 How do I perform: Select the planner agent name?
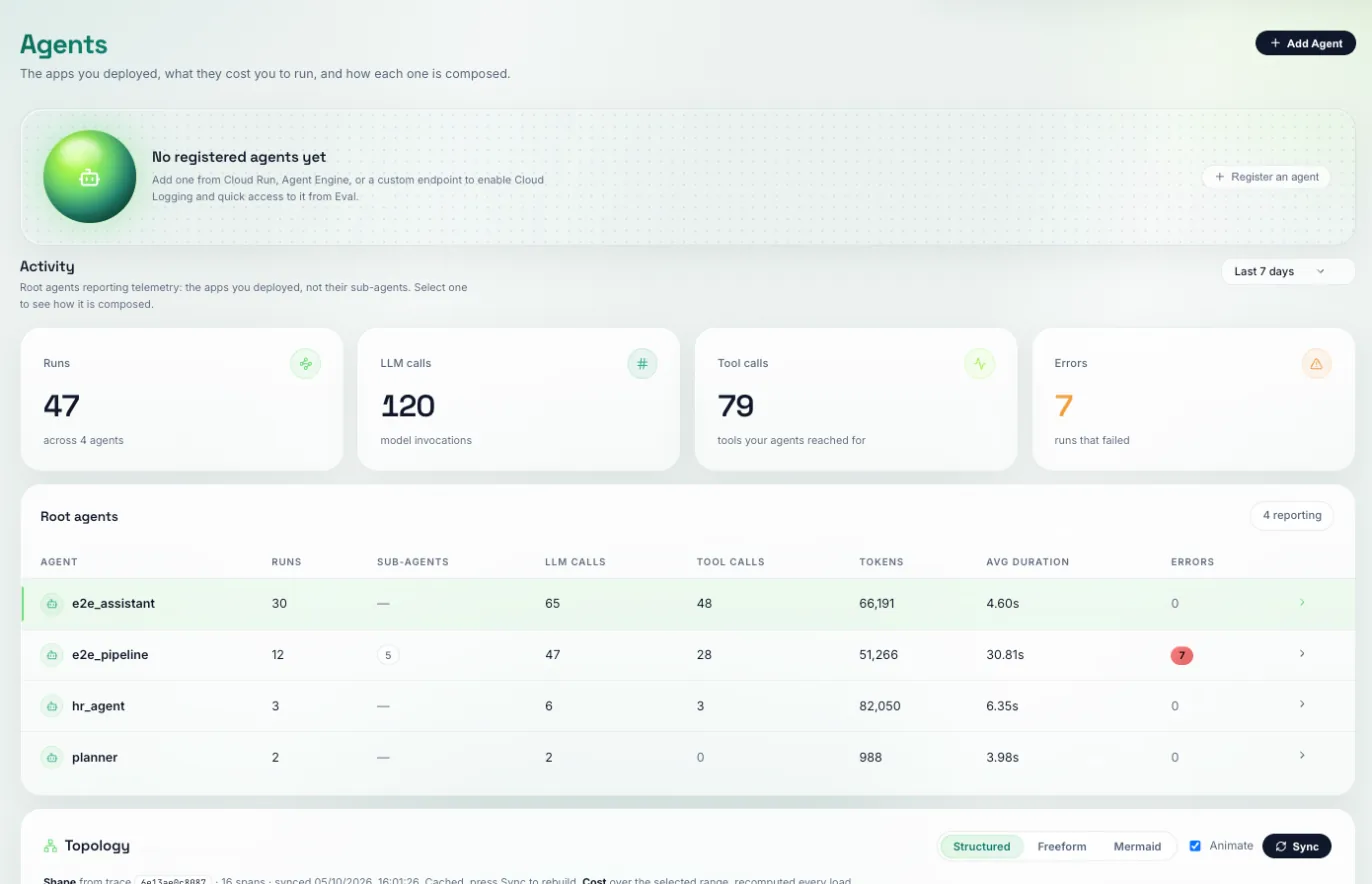click(x=95, y=757)
